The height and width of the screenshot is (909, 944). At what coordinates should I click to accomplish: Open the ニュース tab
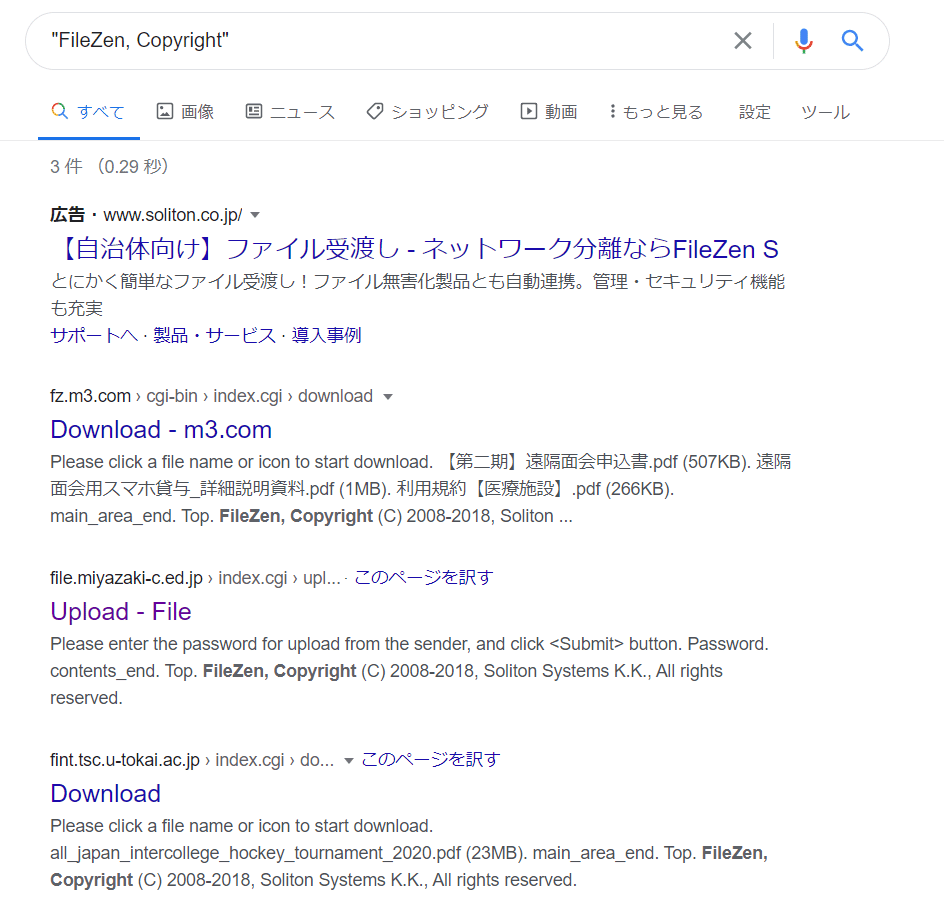click(x=290, y=112)
